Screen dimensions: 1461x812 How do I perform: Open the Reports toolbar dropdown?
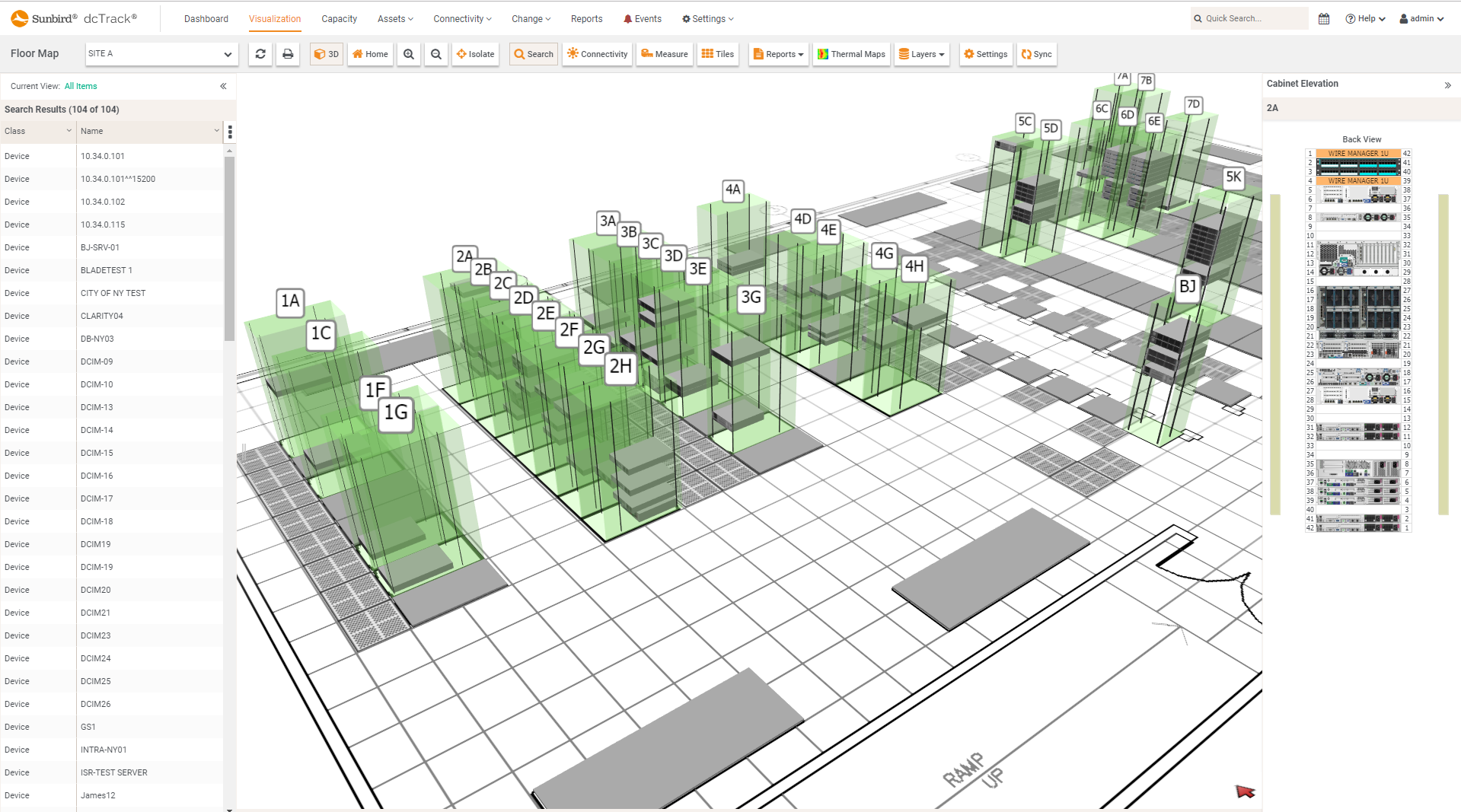pyautogui.click(x=777, y=54)
